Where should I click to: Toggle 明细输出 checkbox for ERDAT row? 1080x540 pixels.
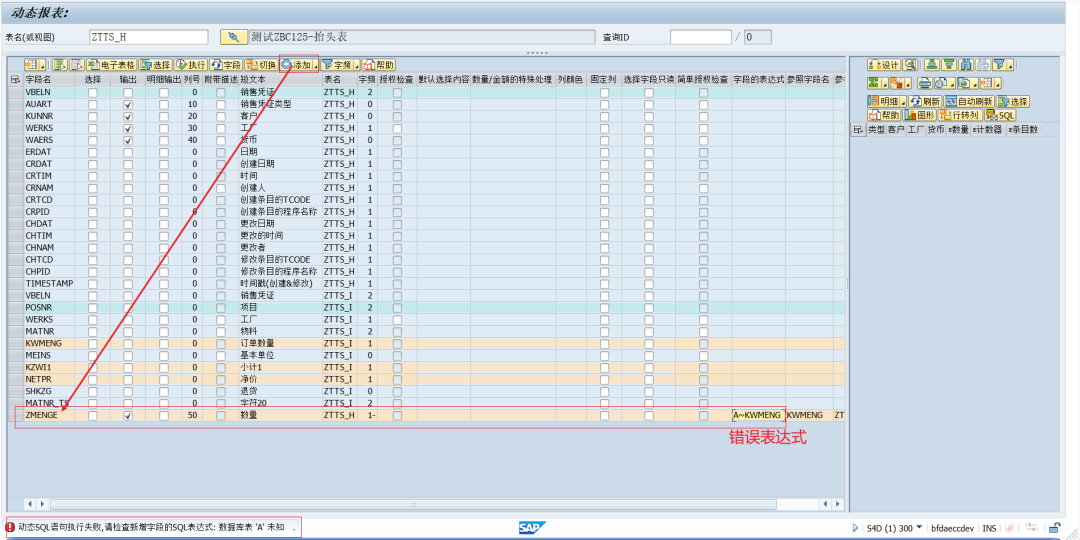[163, 152]
